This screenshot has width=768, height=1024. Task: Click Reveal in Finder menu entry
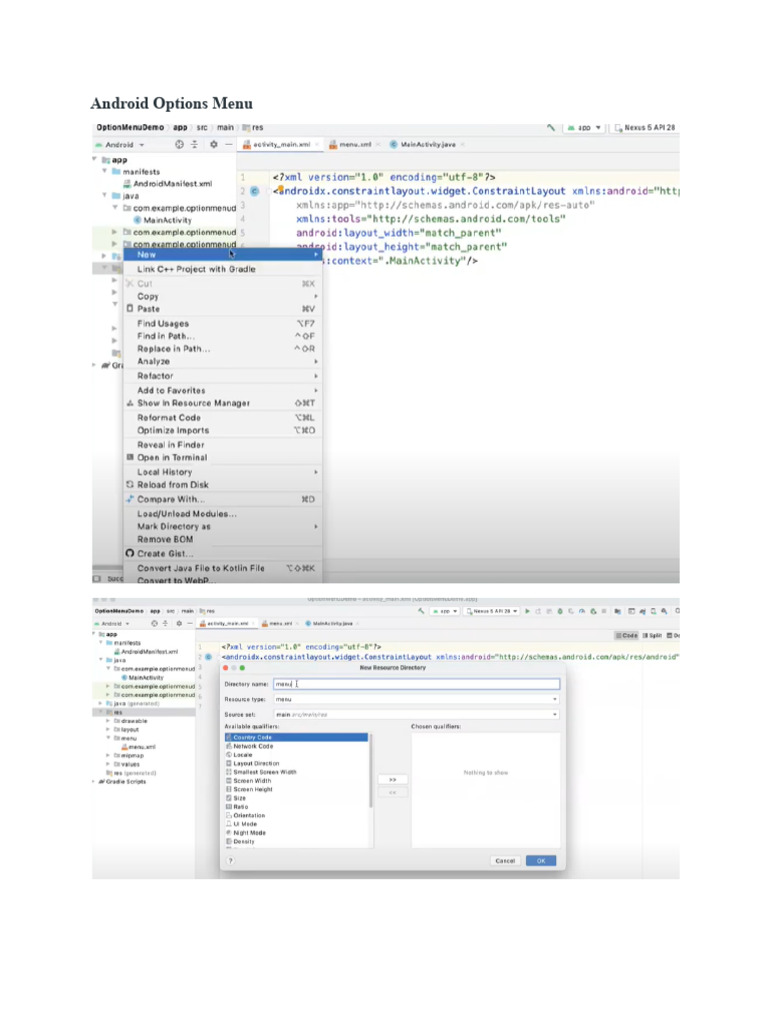coord(223,445)
